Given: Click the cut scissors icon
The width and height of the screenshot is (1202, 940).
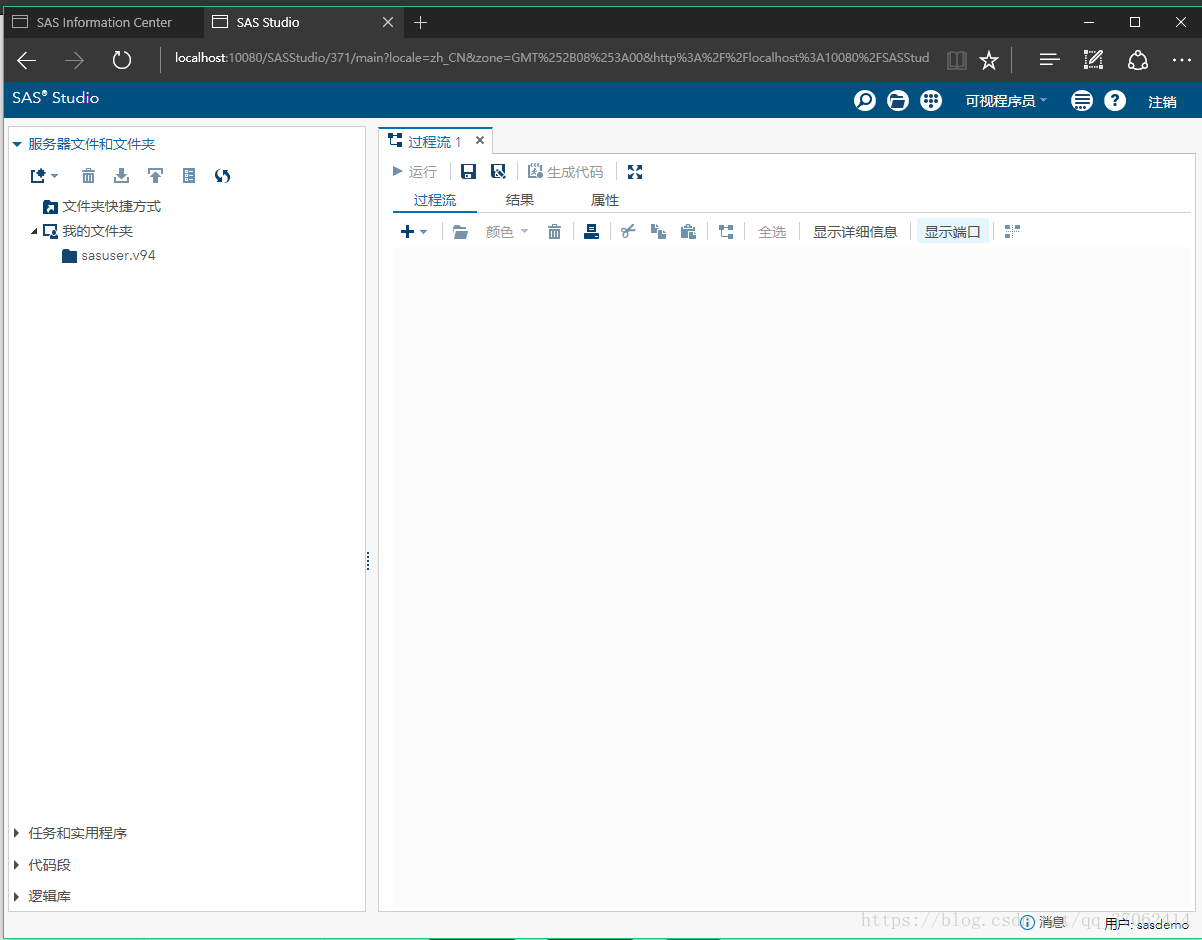Looking at the screenshot, I should coord(628,232).
